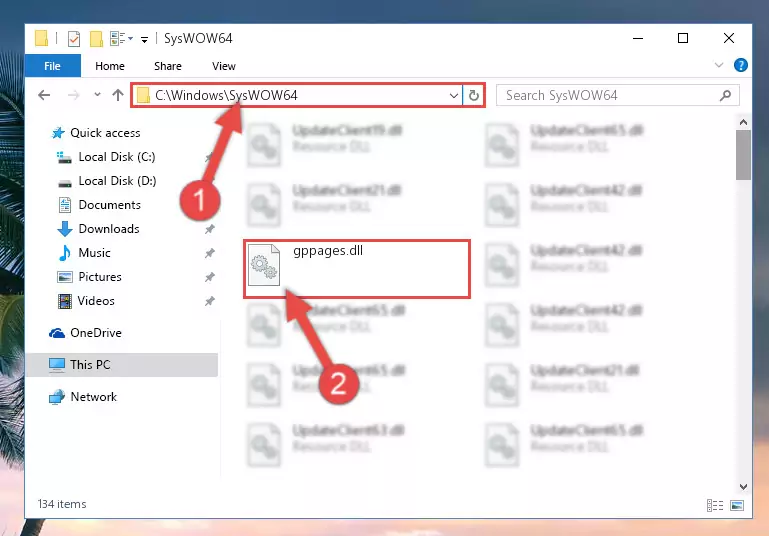
Task: Click the pin icon next to Pictures
Action: [x=209, y=277]
